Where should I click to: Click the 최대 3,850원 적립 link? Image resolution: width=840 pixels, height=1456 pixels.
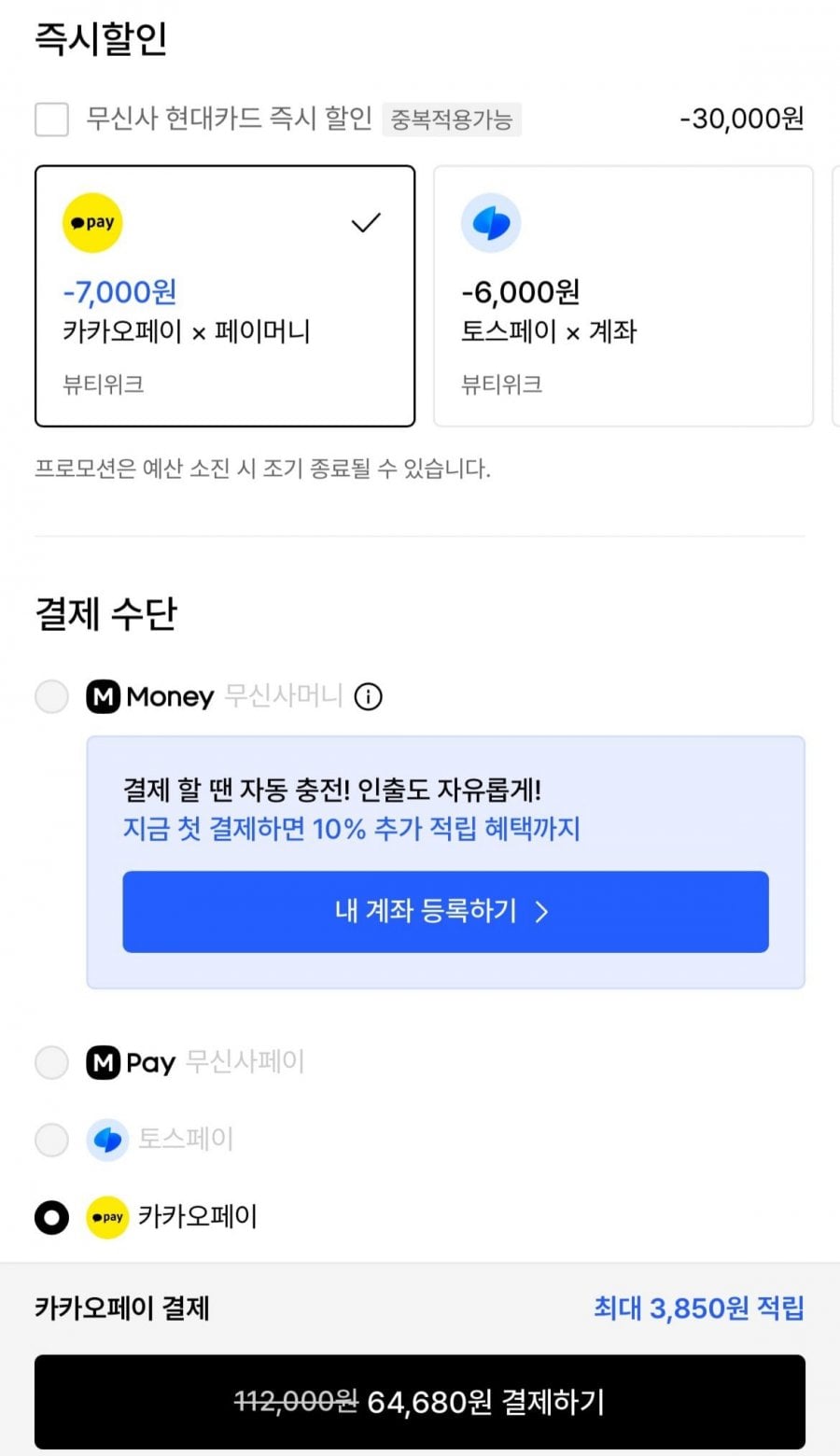(x=698, y=1308)
